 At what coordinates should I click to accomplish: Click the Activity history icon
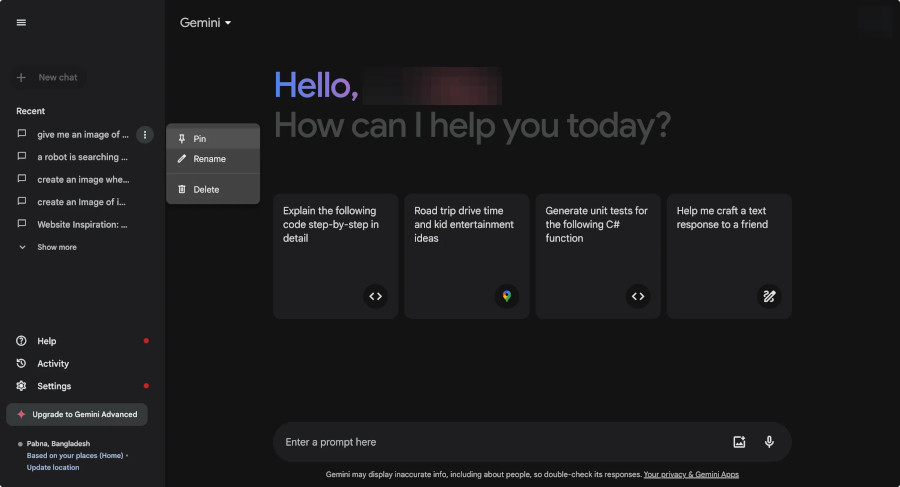pos(21,363)
